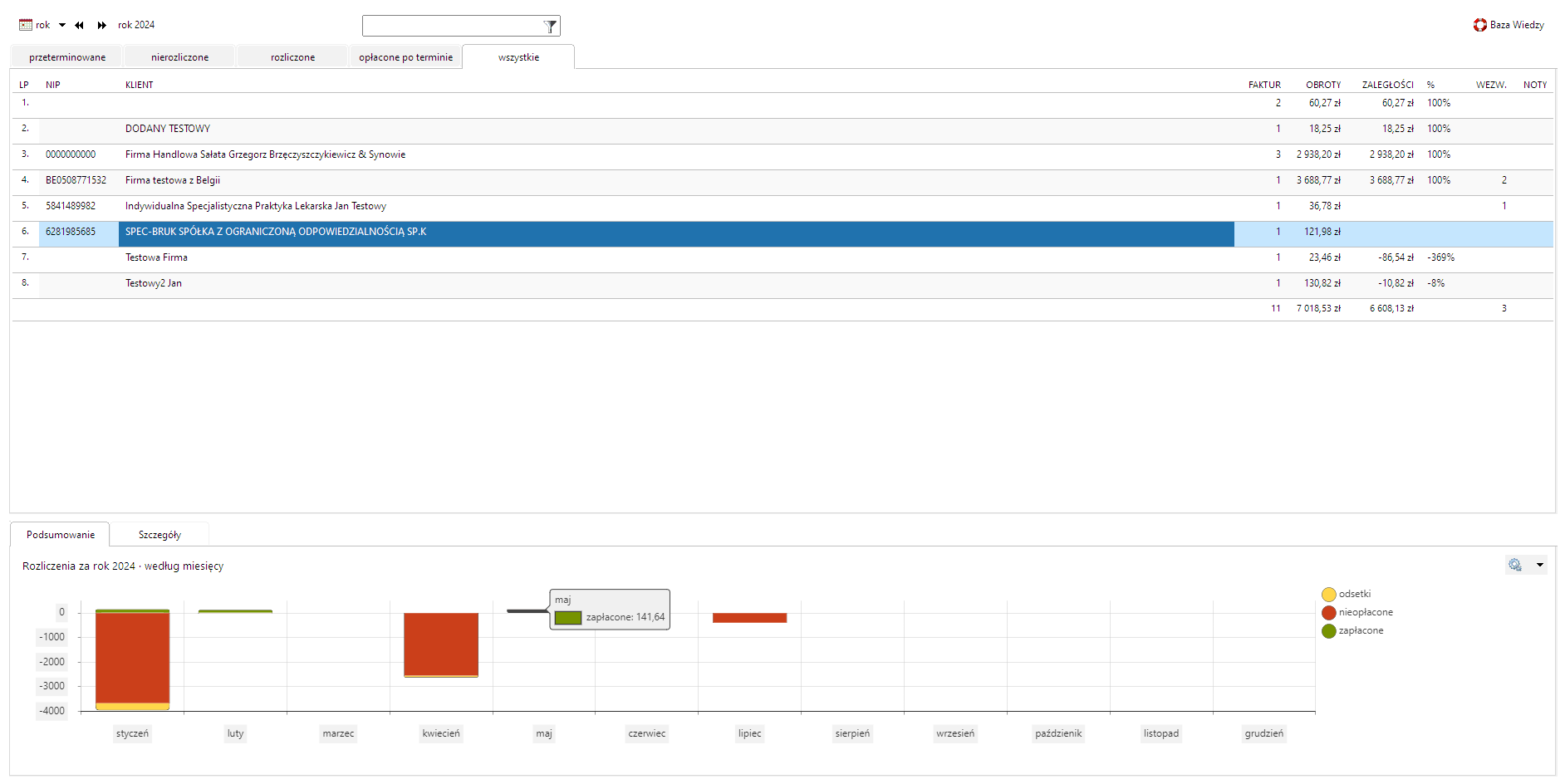Toggle zapłacone series in chart legend
The image size is (1565, 784).
click(x=1329, y=631)
